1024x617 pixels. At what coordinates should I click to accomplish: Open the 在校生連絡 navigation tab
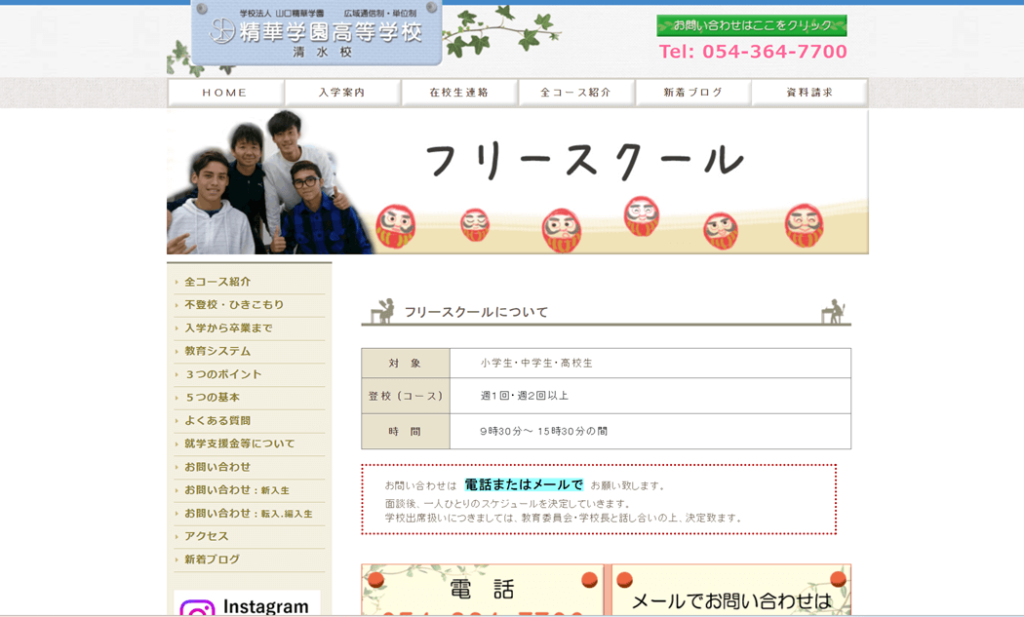point(459,93)
